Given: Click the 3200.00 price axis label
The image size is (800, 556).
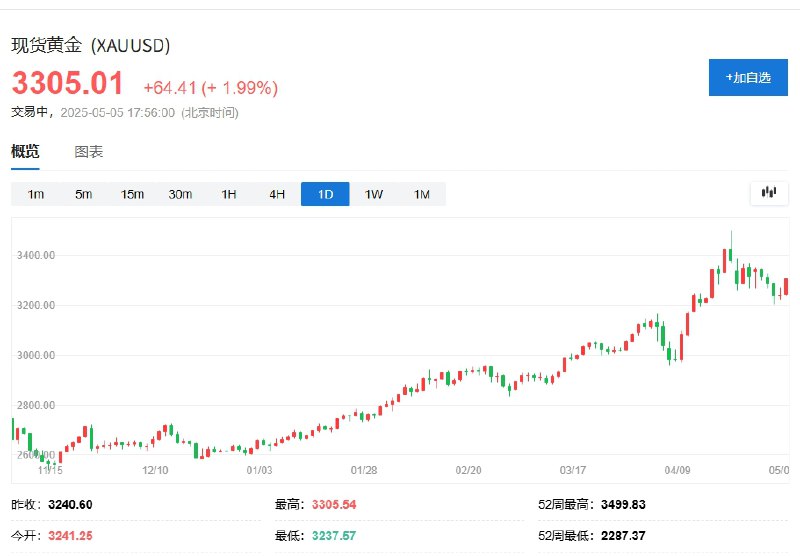Looking at the screenshot, I should tap(36, 306).
